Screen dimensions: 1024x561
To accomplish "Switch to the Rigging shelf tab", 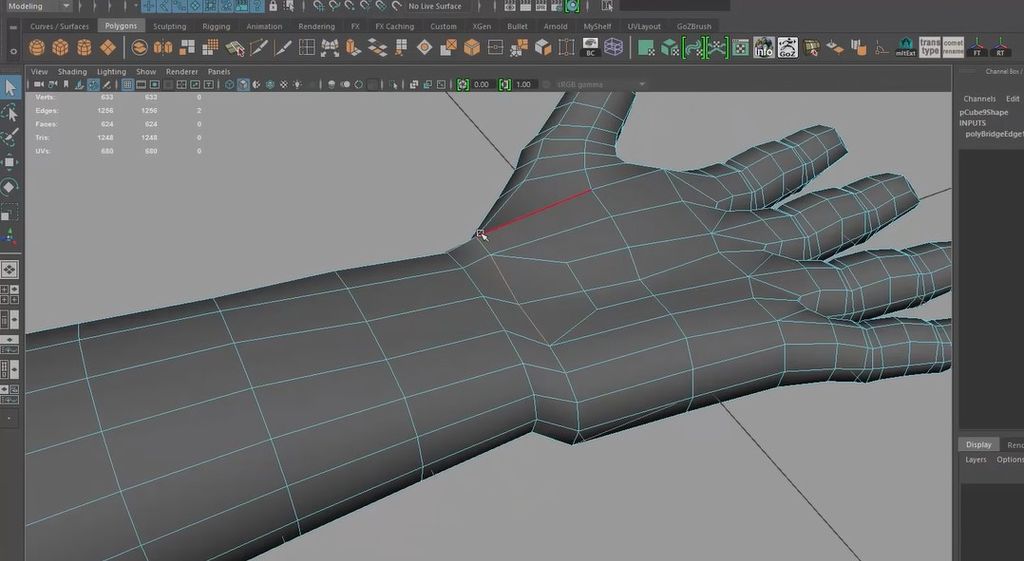I will 216,27.
